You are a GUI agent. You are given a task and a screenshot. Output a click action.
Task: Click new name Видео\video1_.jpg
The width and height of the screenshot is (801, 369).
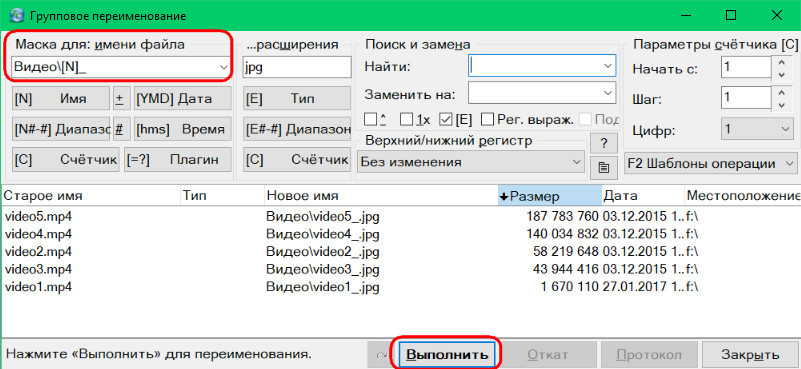click(323, 287)
